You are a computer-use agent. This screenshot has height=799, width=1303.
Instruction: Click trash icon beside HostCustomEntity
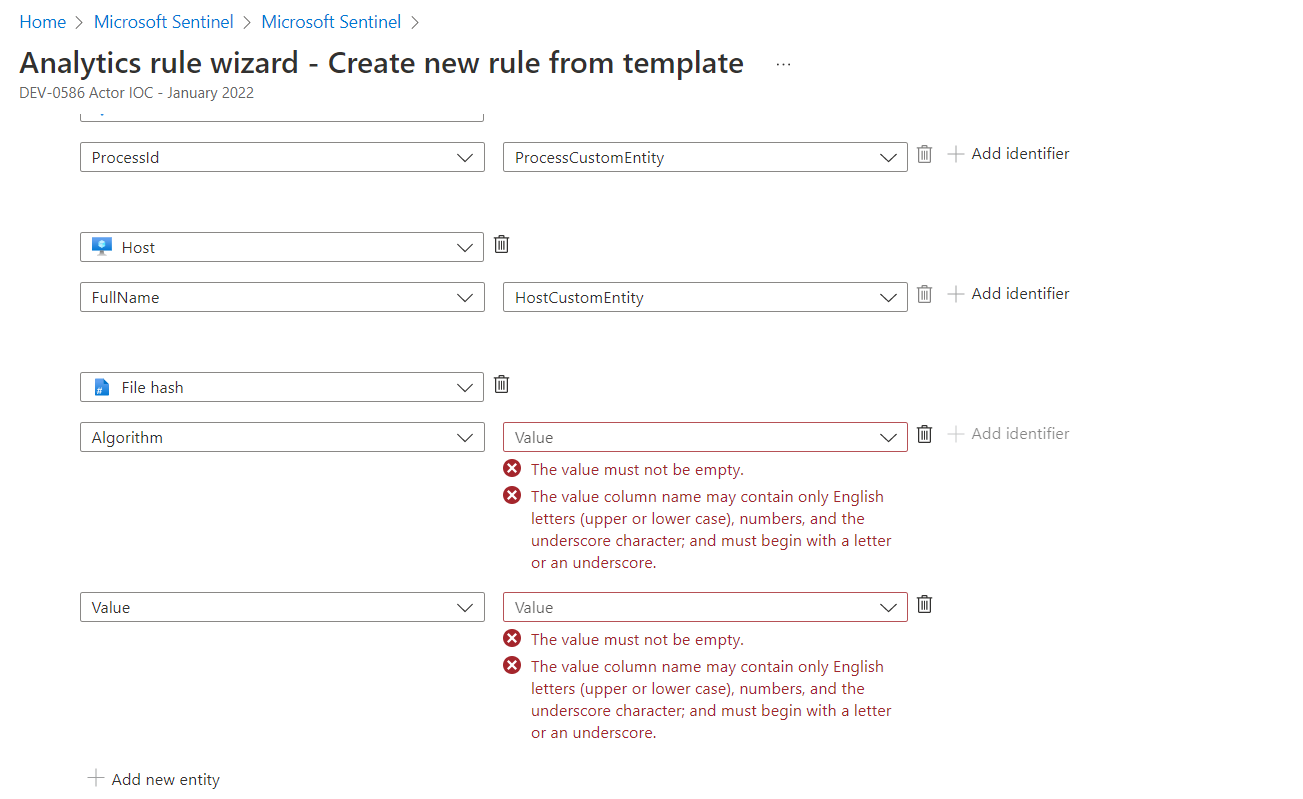point(925,294)
